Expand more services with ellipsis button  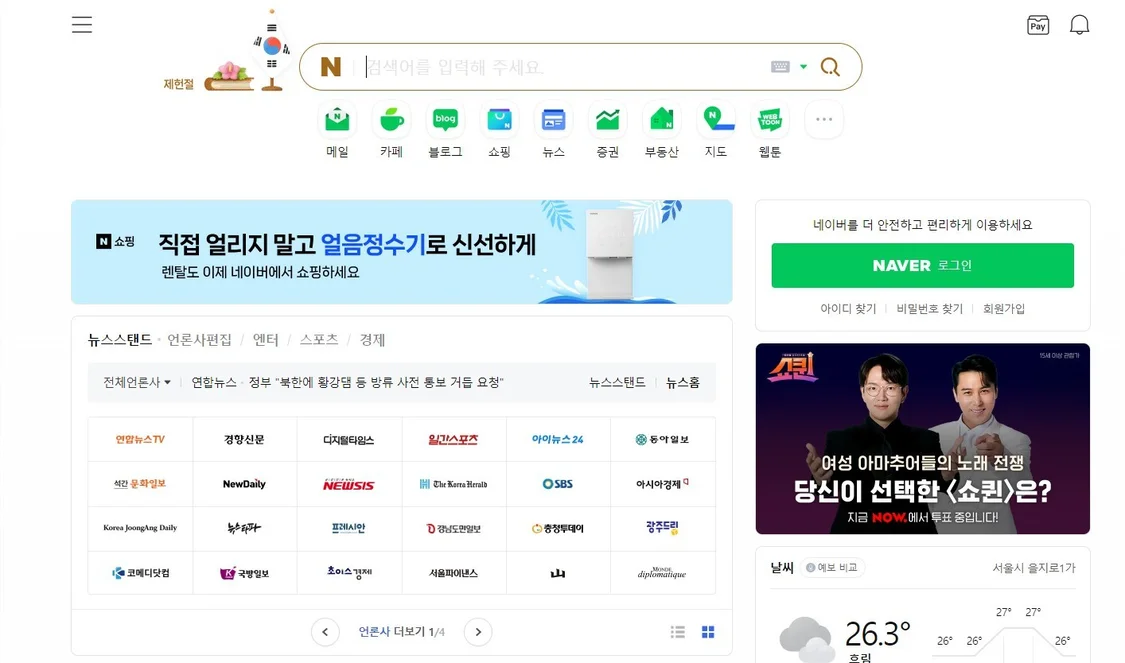pos(824,120)
